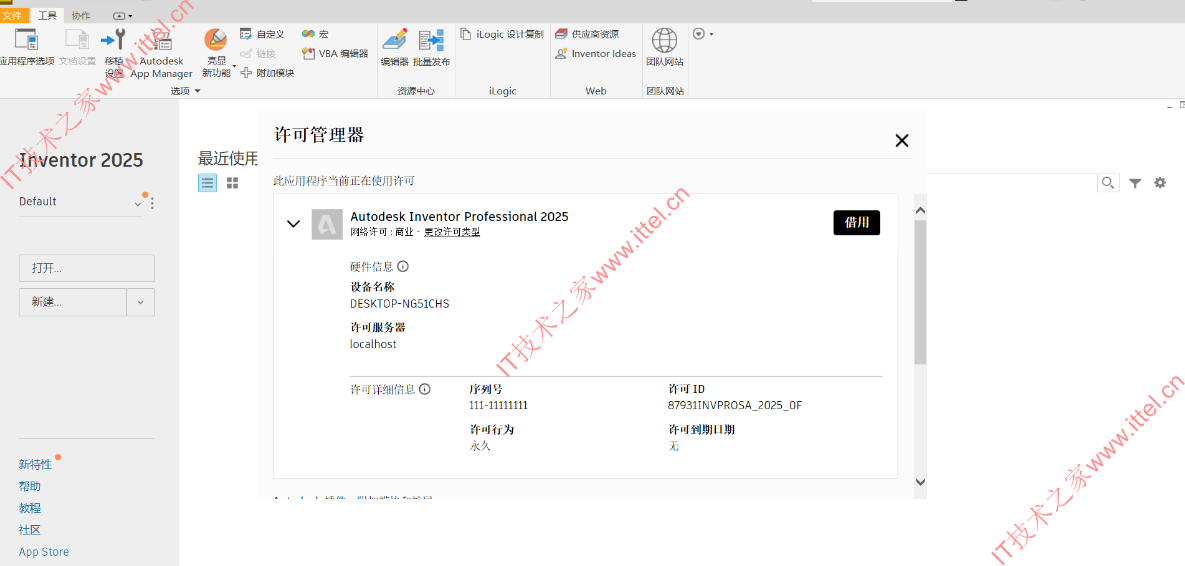Click the License Manager vertical scrollbar thumb
Screen dimensions: 1185x566
point(920,292)
